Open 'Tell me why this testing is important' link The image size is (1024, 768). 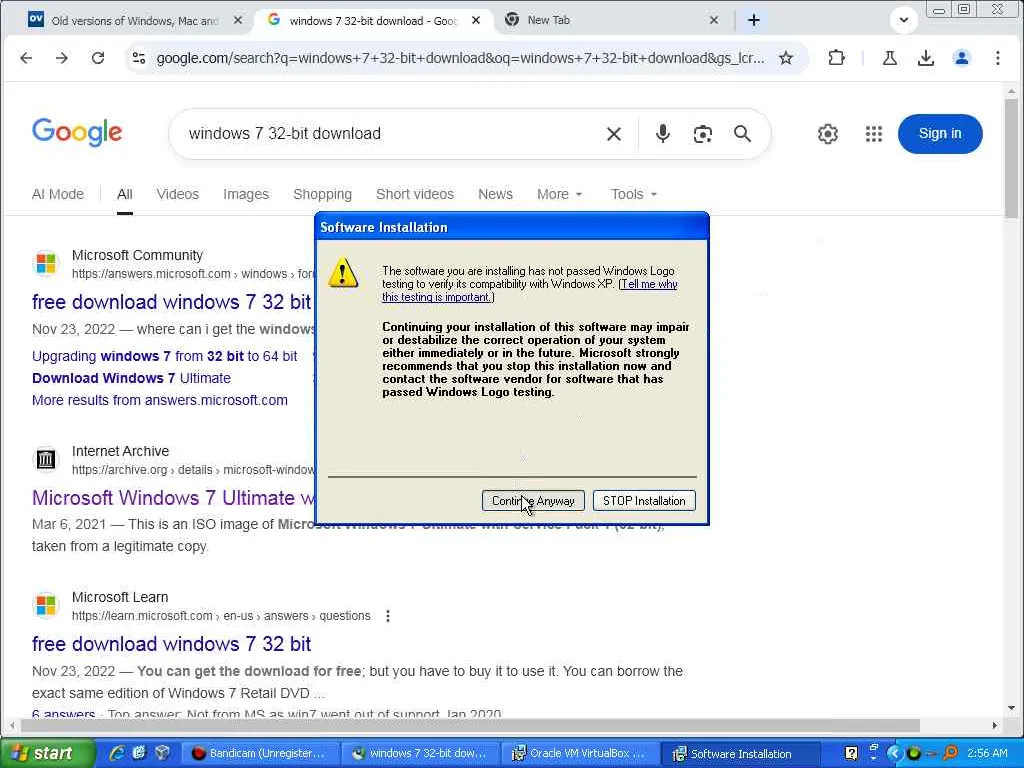coord(530,291)
